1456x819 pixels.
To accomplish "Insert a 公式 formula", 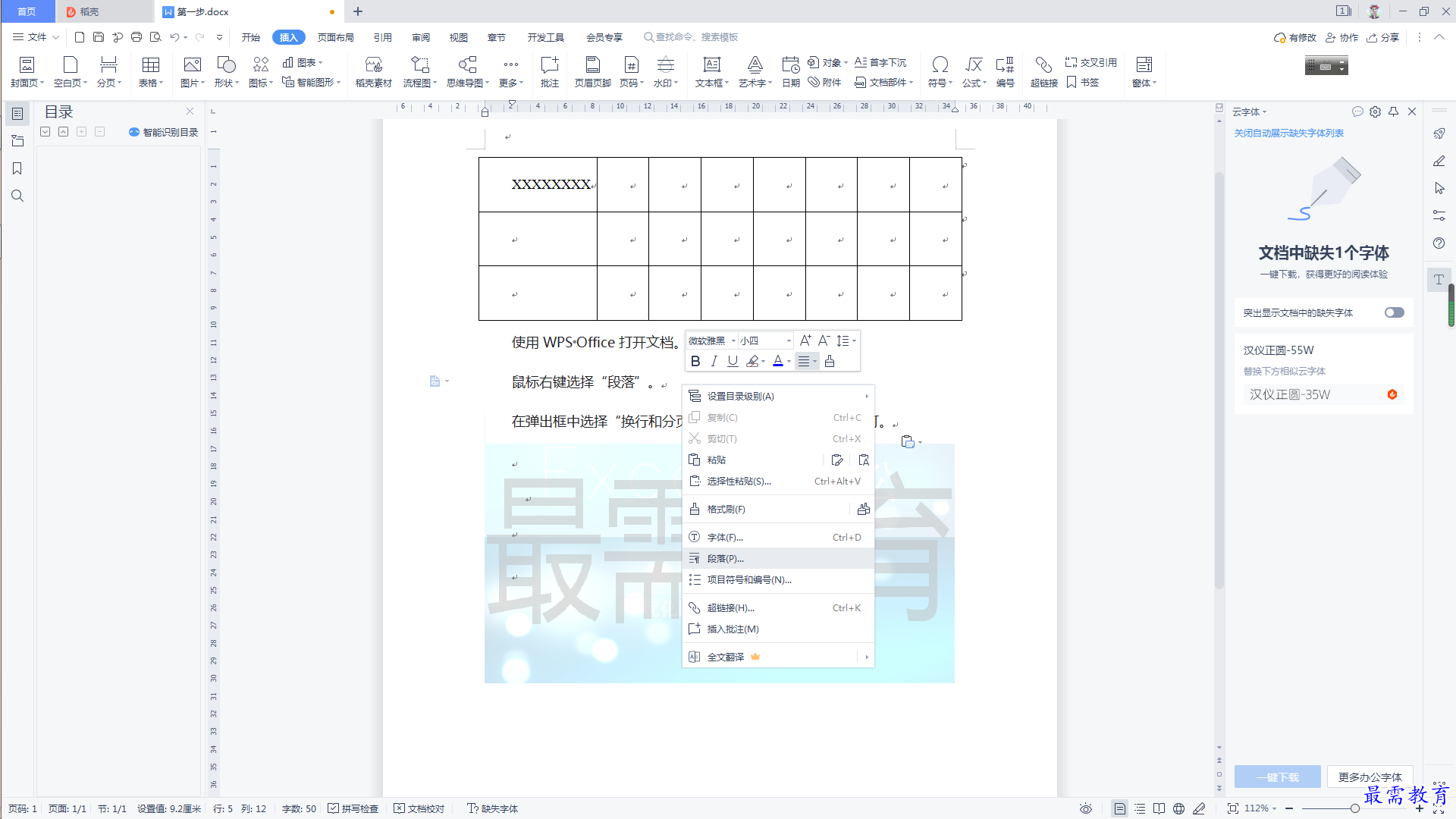I will (974, 72).
